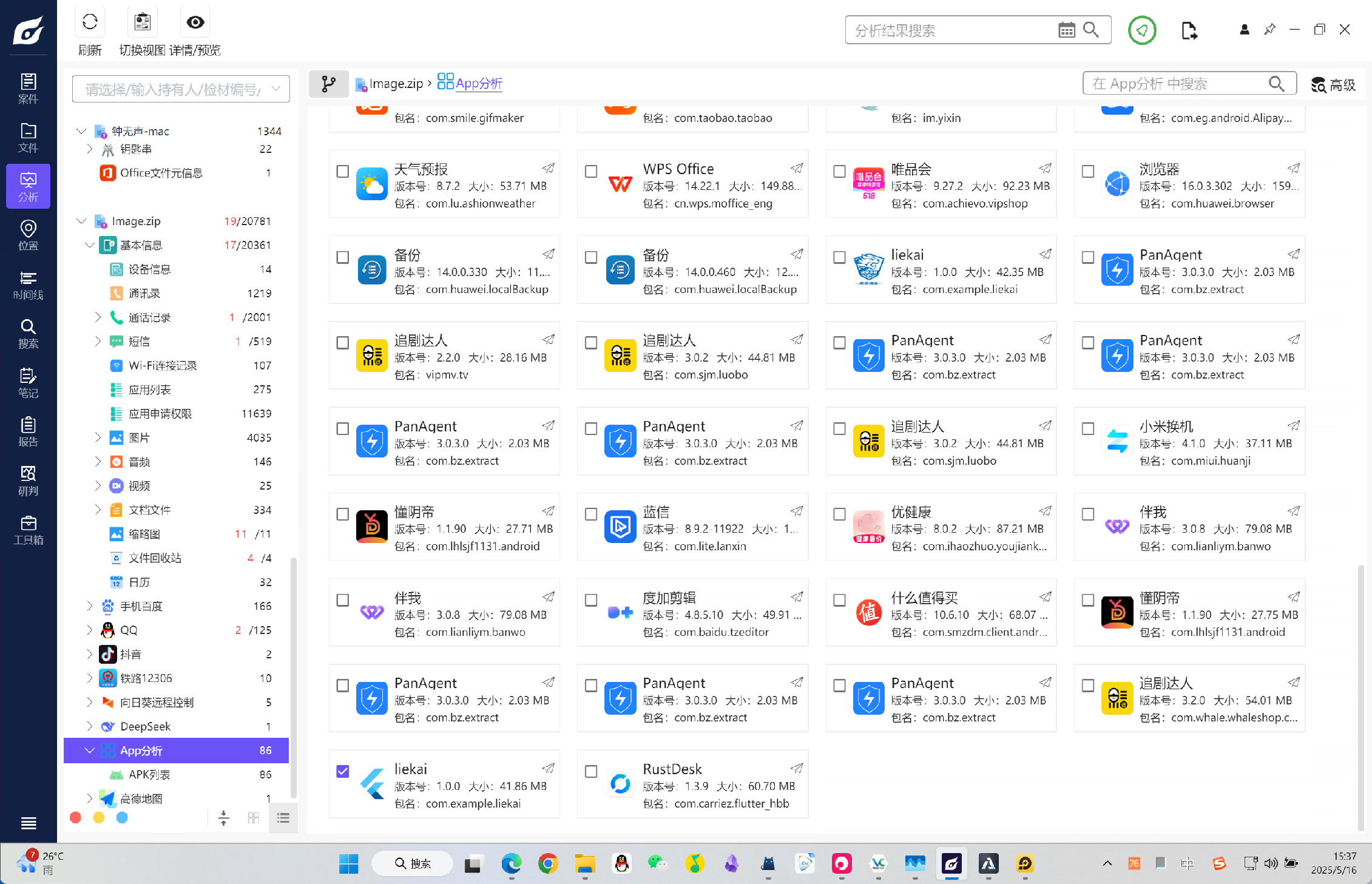Select the APK列表 tree item
Screen dimensions: 1372x884
click(x=149, y=775)
